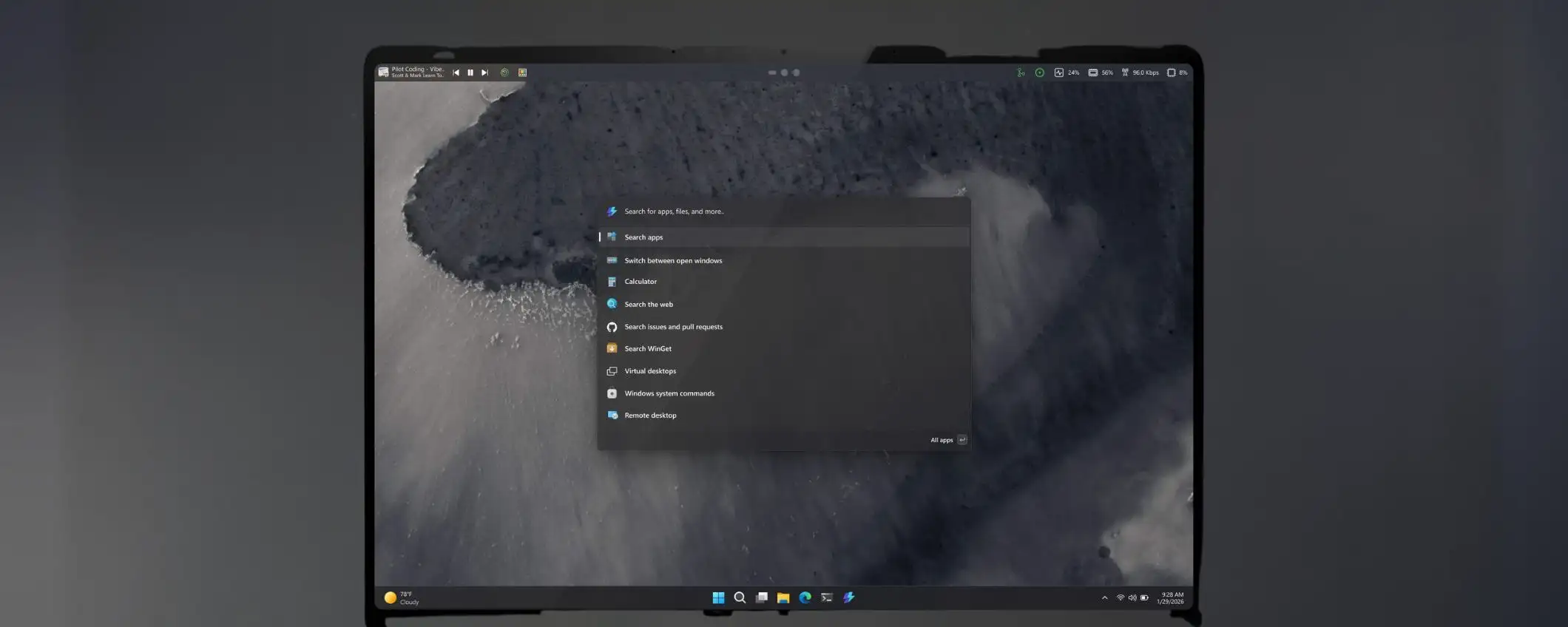
Task: Click the network speed tower icon
Action: [x=1125, y=72]
